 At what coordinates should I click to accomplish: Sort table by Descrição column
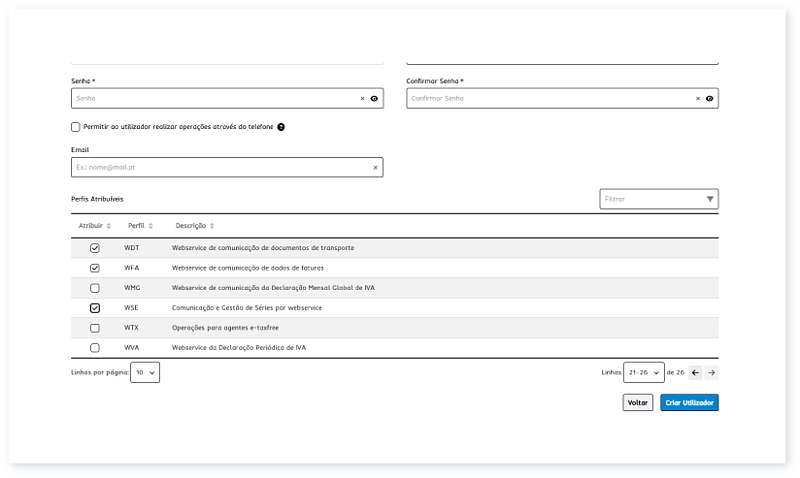[x=194, y=226]
